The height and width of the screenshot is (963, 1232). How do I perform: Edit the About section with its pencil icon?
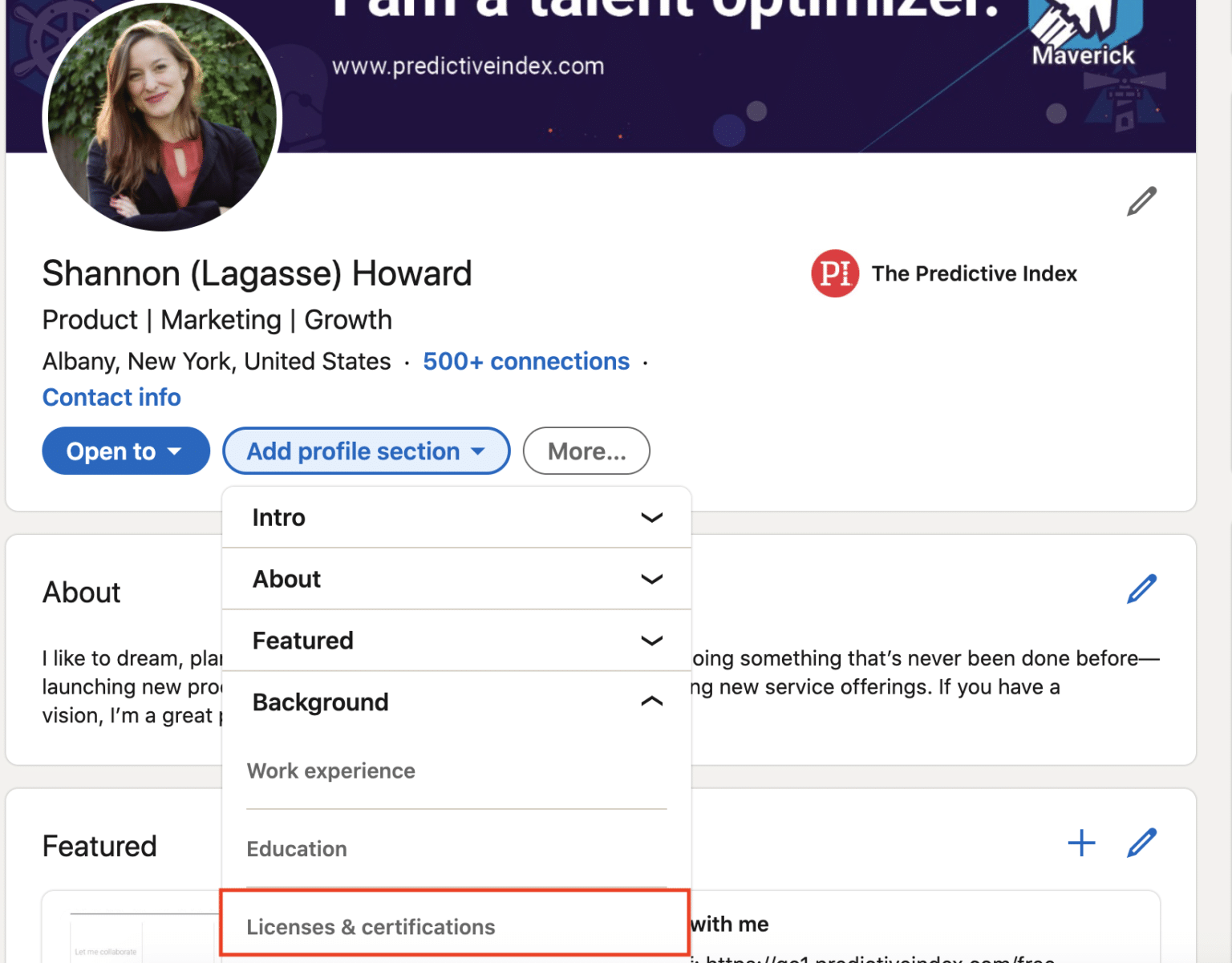pos(1141,589)
